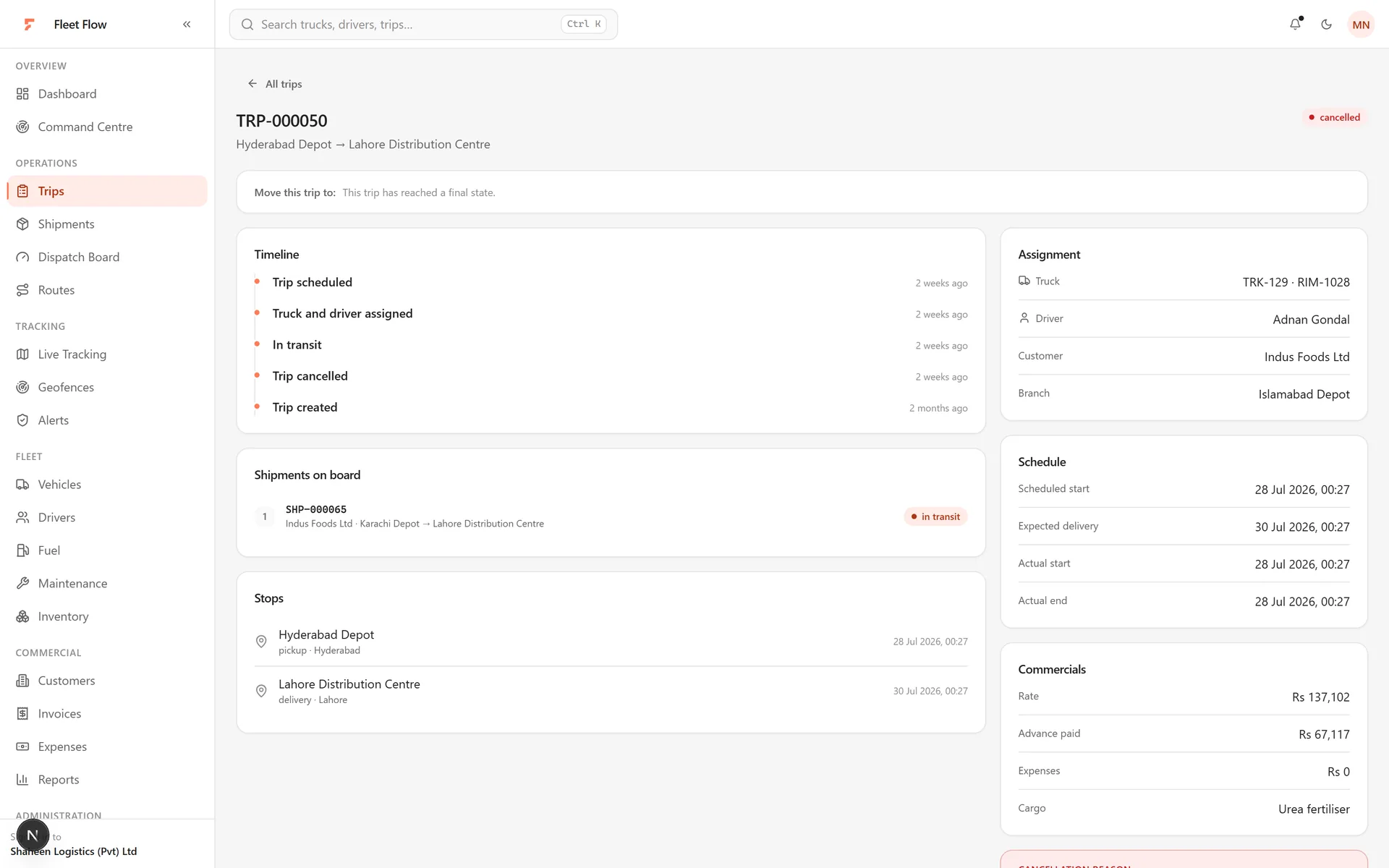The width and height of the screenshot is (1389, 868).
Task: Focus the search trucks, drivers, trips field
Action: (x=423, y=25)
